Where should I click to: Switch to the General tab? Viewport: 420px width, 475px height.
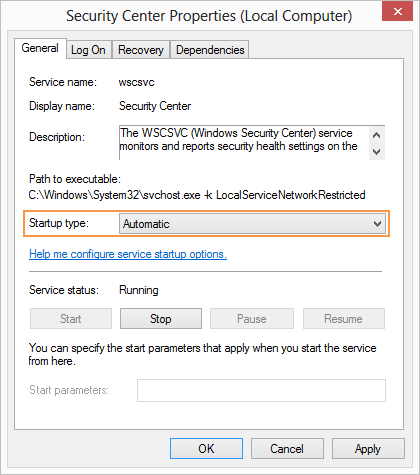[x=40, y=48]
